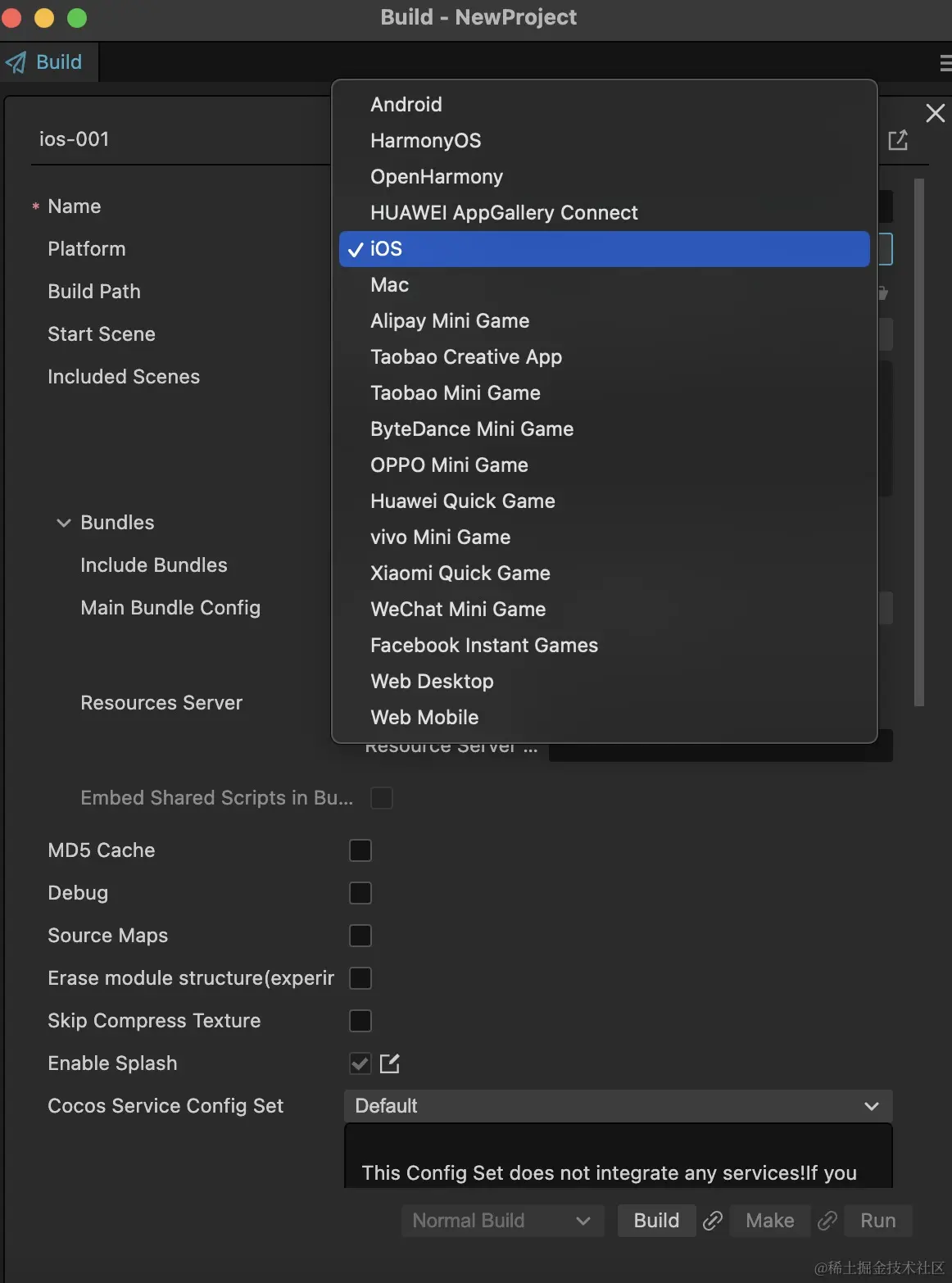Click the Build button
This screenshot has height=1283, width=952.
coord(656,1221)
